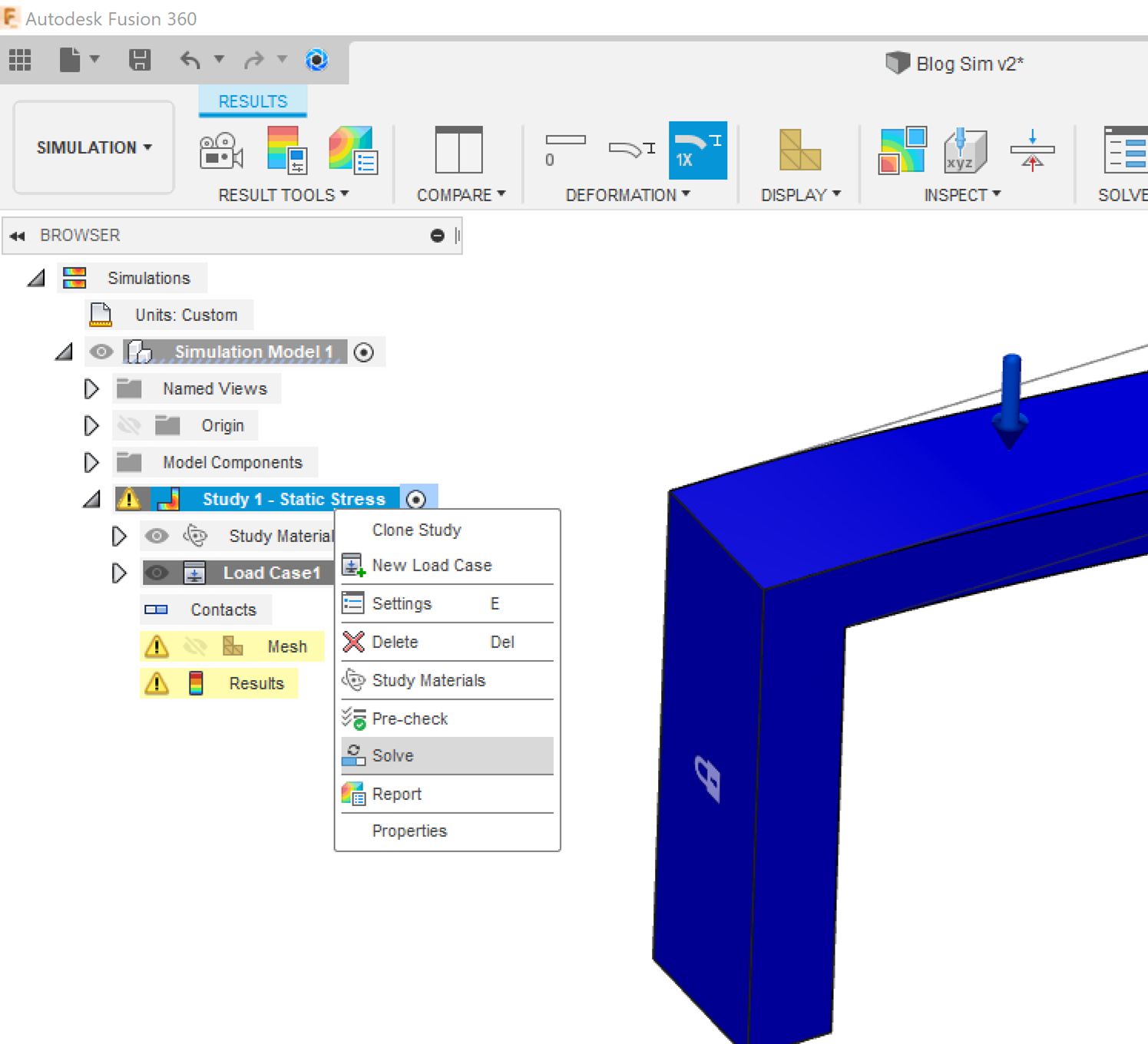
Task: Select the Min/Max inspect icon
Action: tap(902, 150)
